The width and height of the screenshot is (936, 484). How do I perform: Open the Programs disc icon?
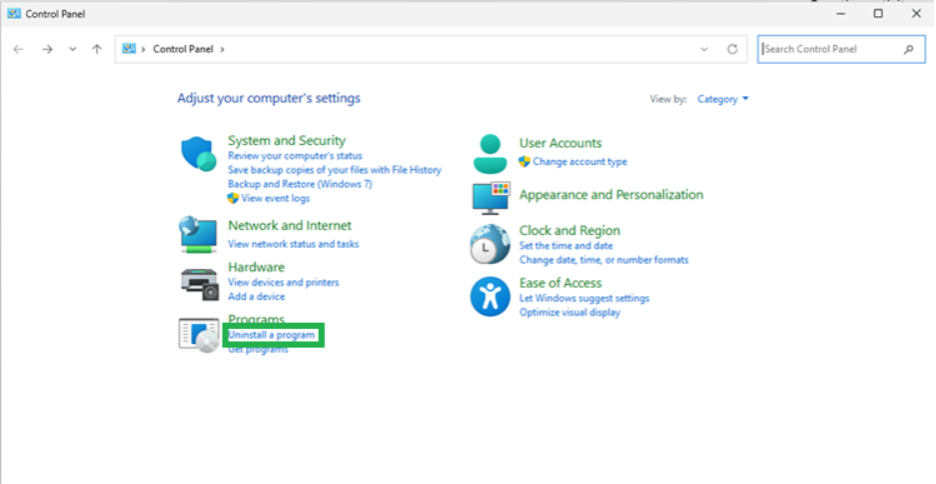(199, 335)
